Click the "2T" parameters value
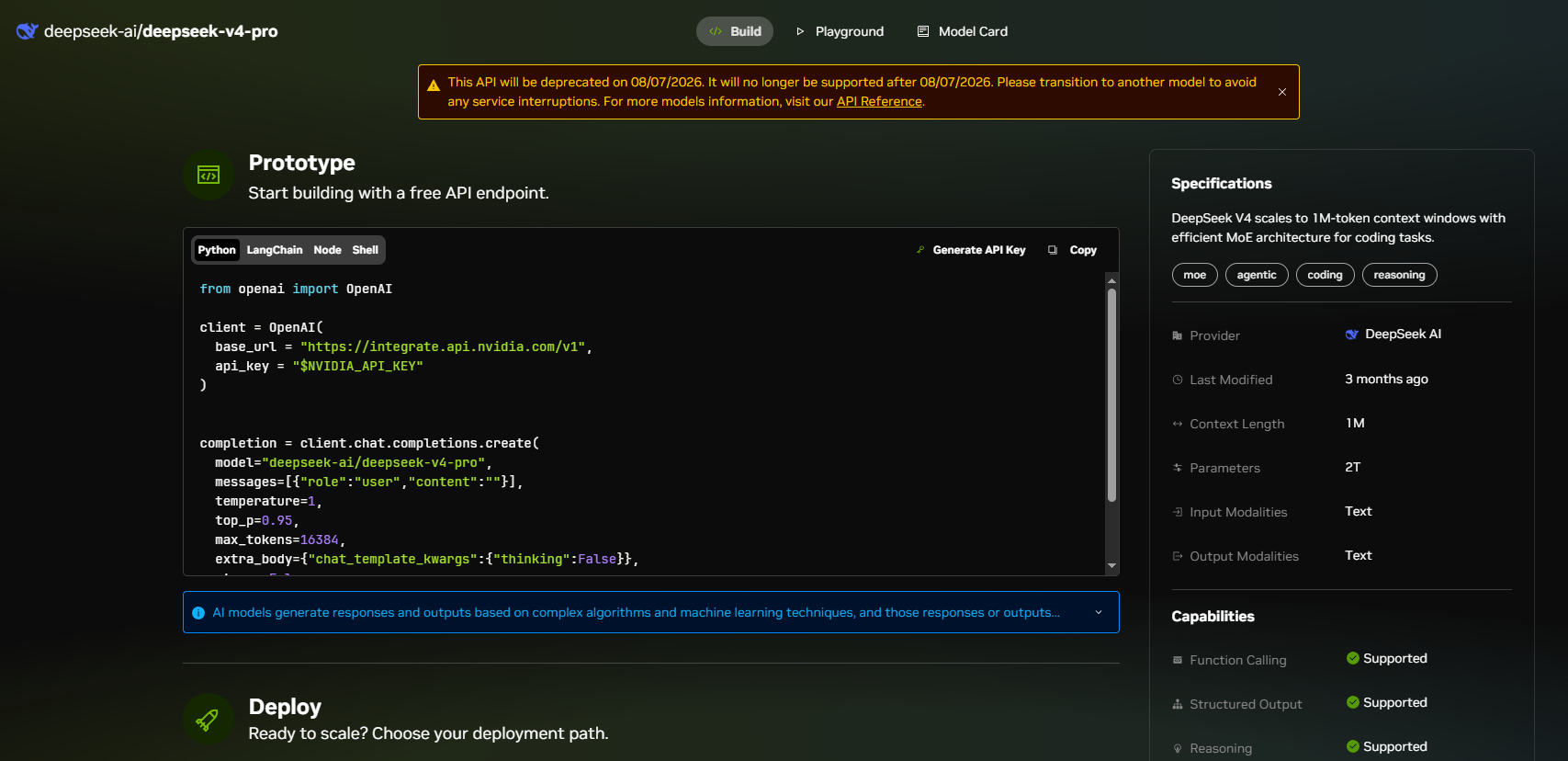 (x=1353, y=467)
